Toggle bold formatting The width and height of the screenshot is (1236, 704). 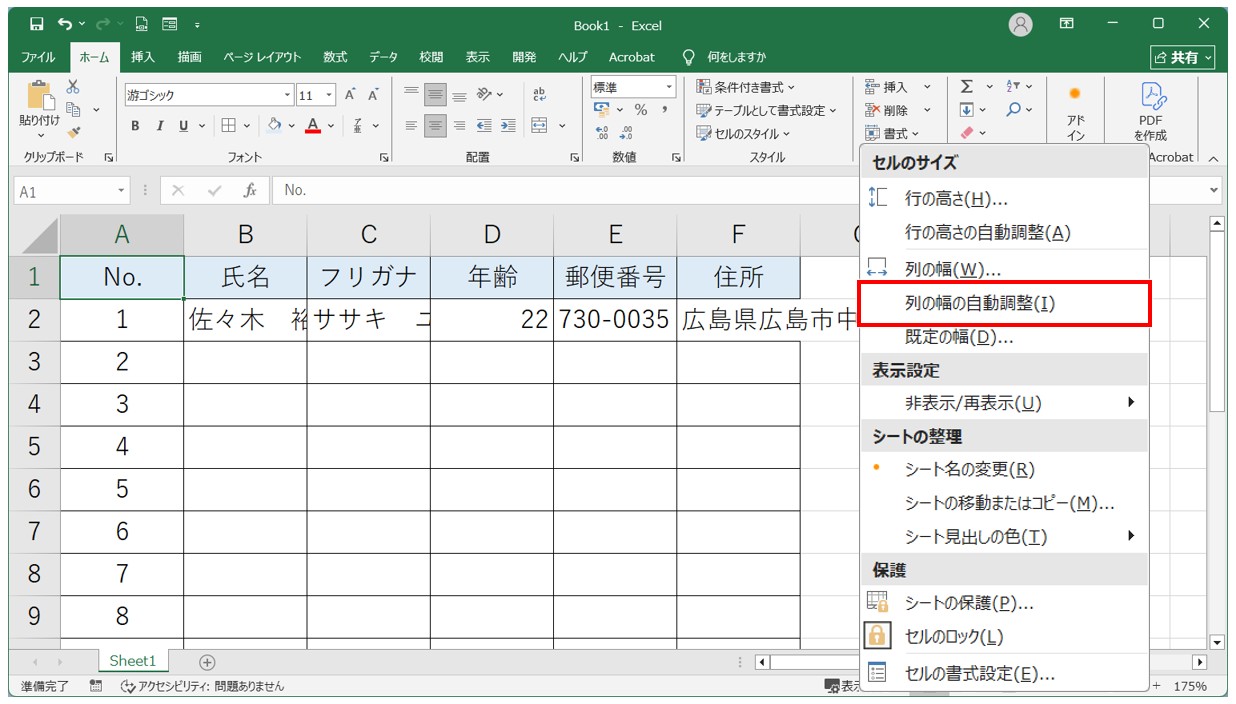[x=136, y=126]
